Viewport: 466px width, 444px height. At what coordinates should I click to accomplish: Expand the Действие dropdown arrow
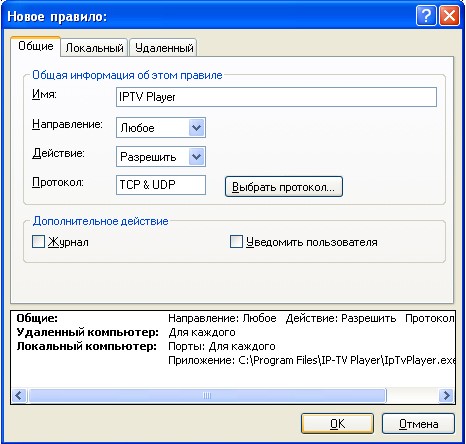pos(196,156)
